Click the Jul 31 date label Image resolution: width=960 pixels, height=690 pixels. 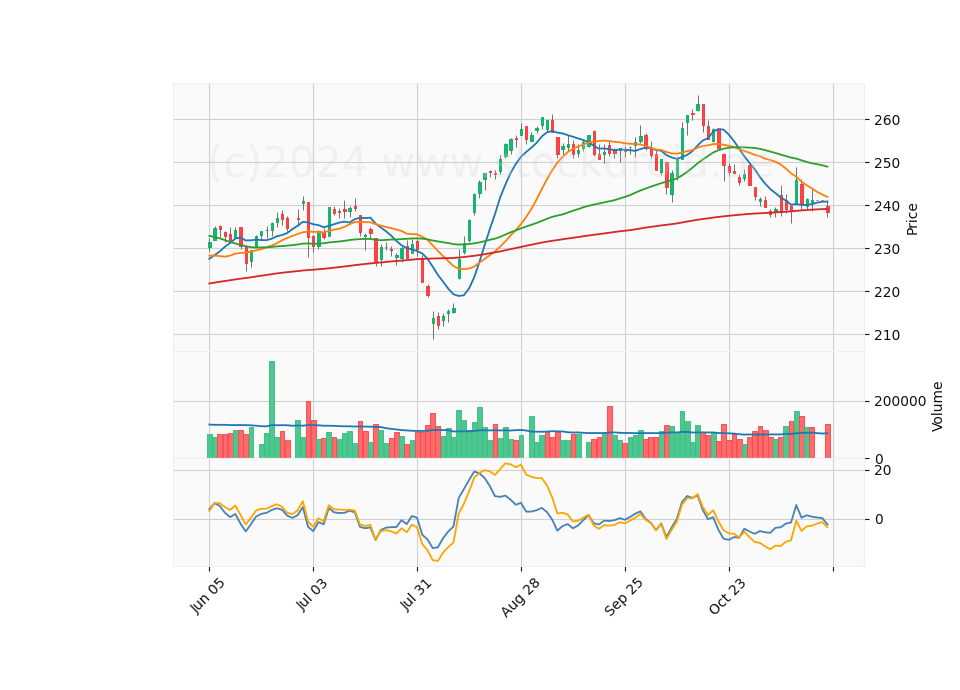416,595
